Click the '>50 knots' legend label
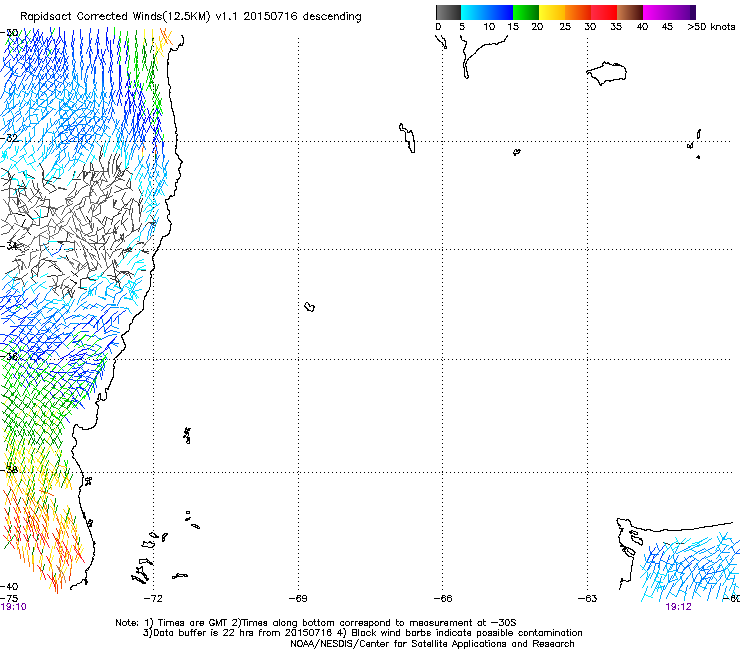 [x=711, y=27]
